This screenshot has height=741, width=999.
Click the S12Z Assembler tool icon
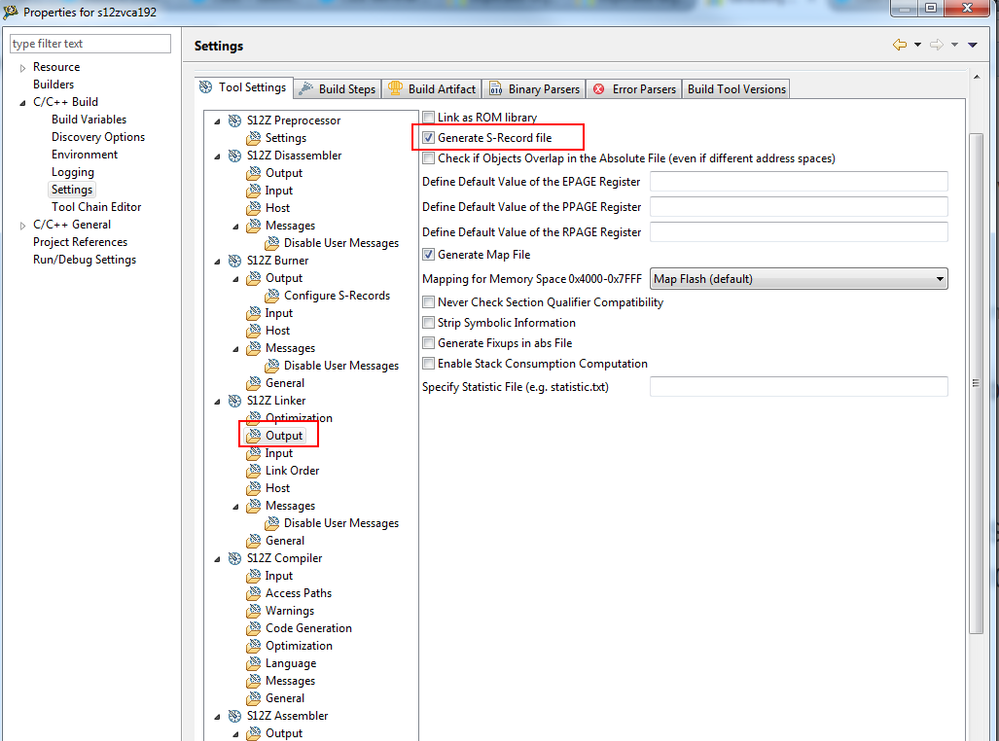[x=235, y=716]
